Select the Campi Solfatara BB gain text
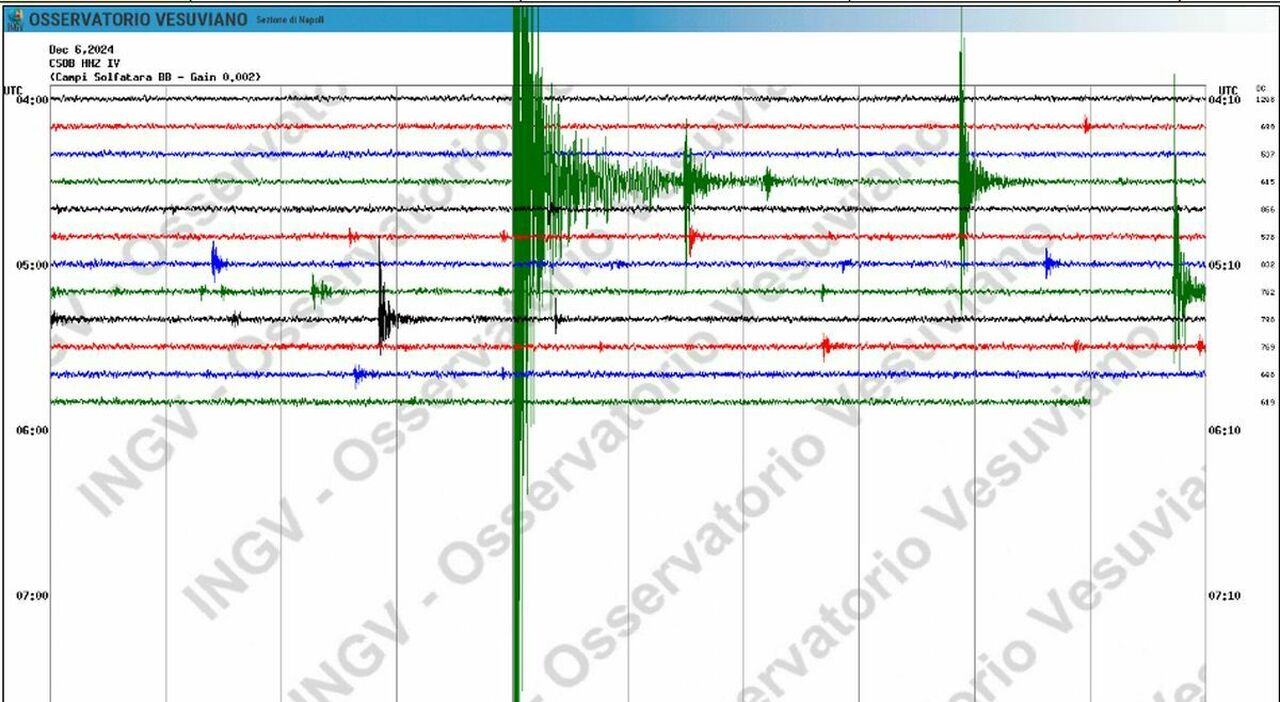 click(155, 76)
